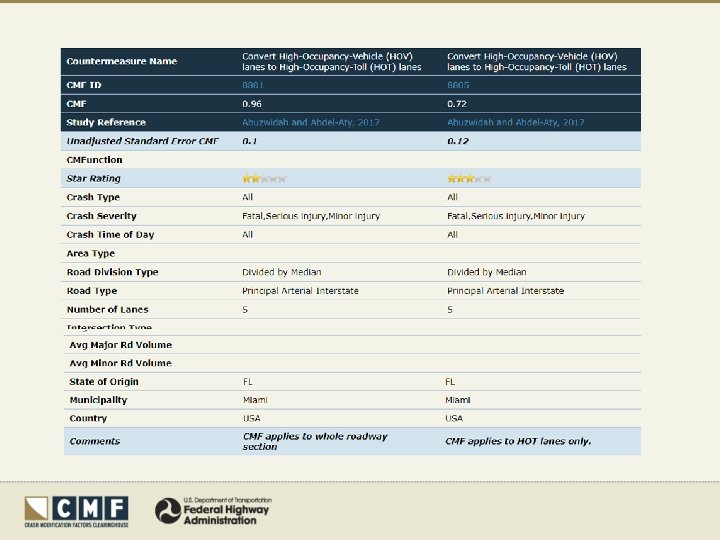The image size is (720, 540).
Task: Click the Number of Lanes label
Action: coord(107,309)
